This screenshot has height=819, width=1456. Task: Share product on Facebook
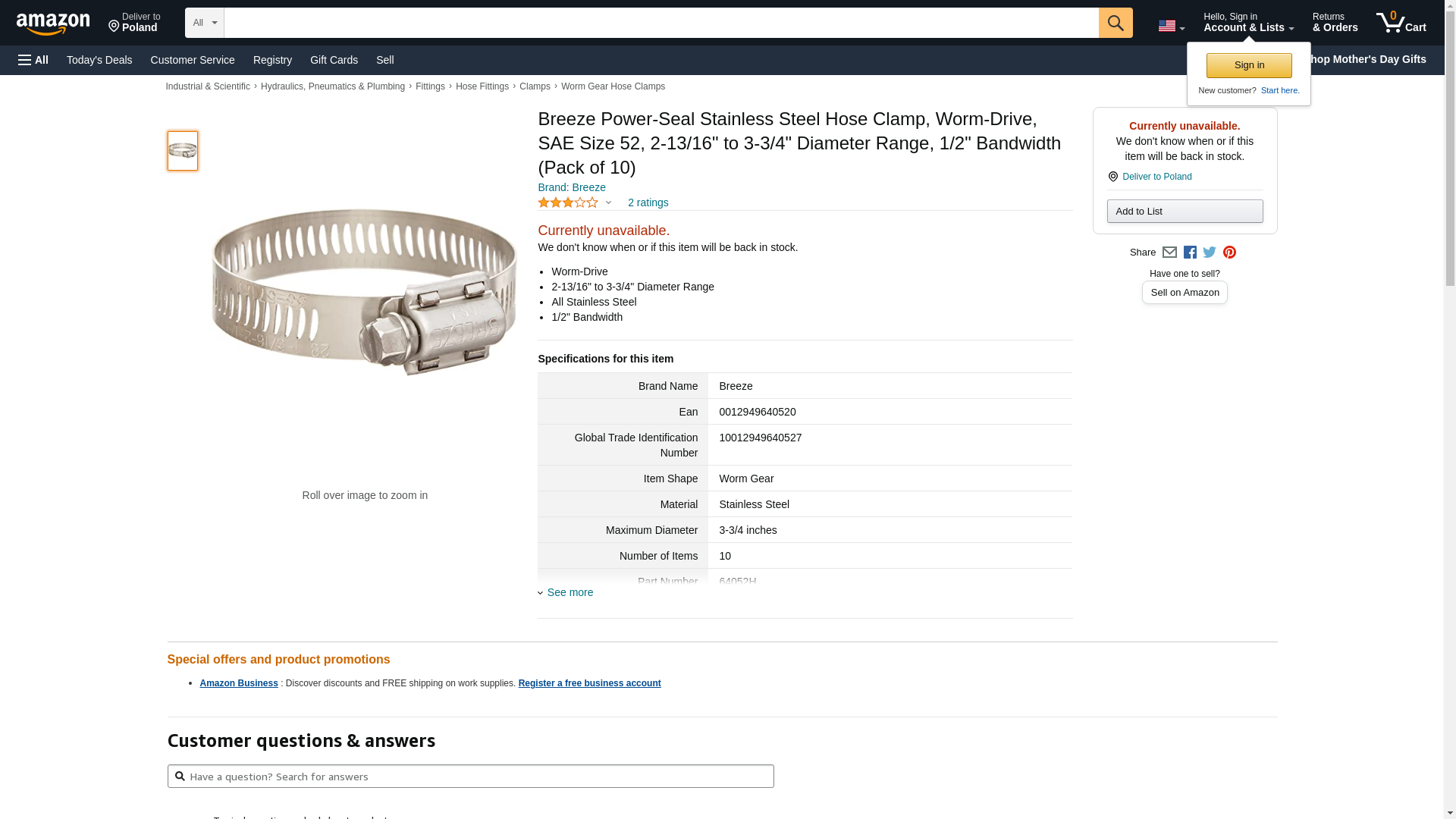coord(1190,253)
